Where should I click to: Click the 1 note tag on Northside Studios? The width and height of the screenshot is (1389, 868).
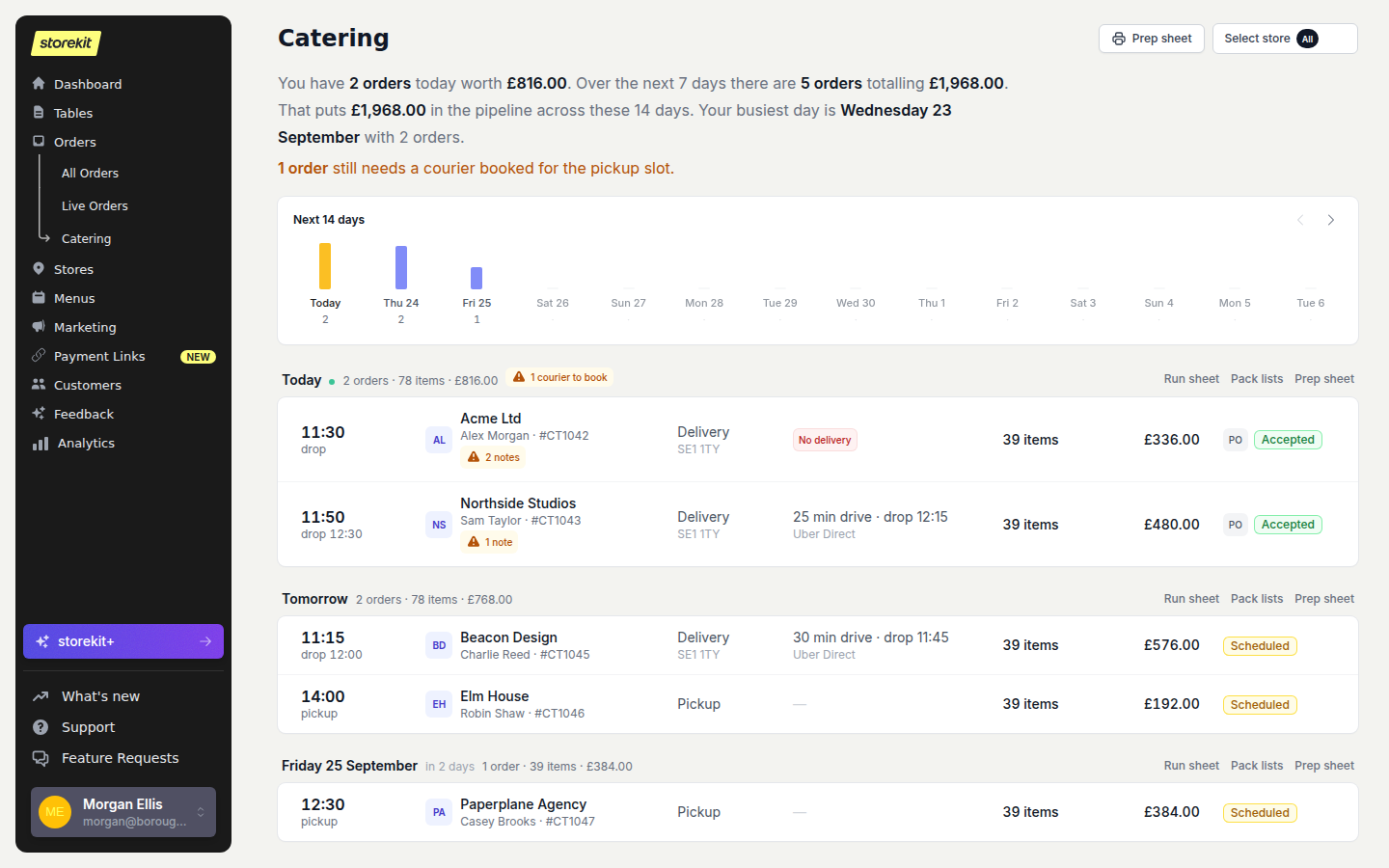tap(490, 542)
